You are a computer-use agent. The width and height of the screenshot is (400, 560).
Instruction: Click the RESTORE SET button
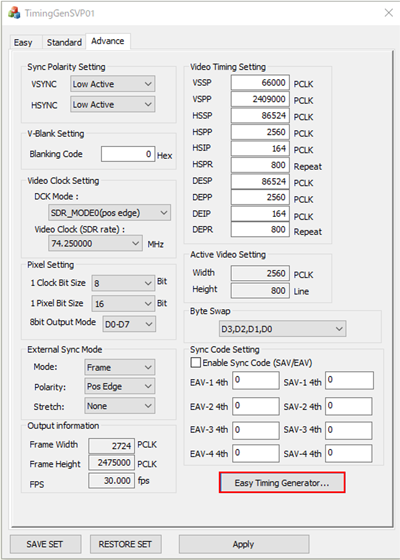click(125, 544)
